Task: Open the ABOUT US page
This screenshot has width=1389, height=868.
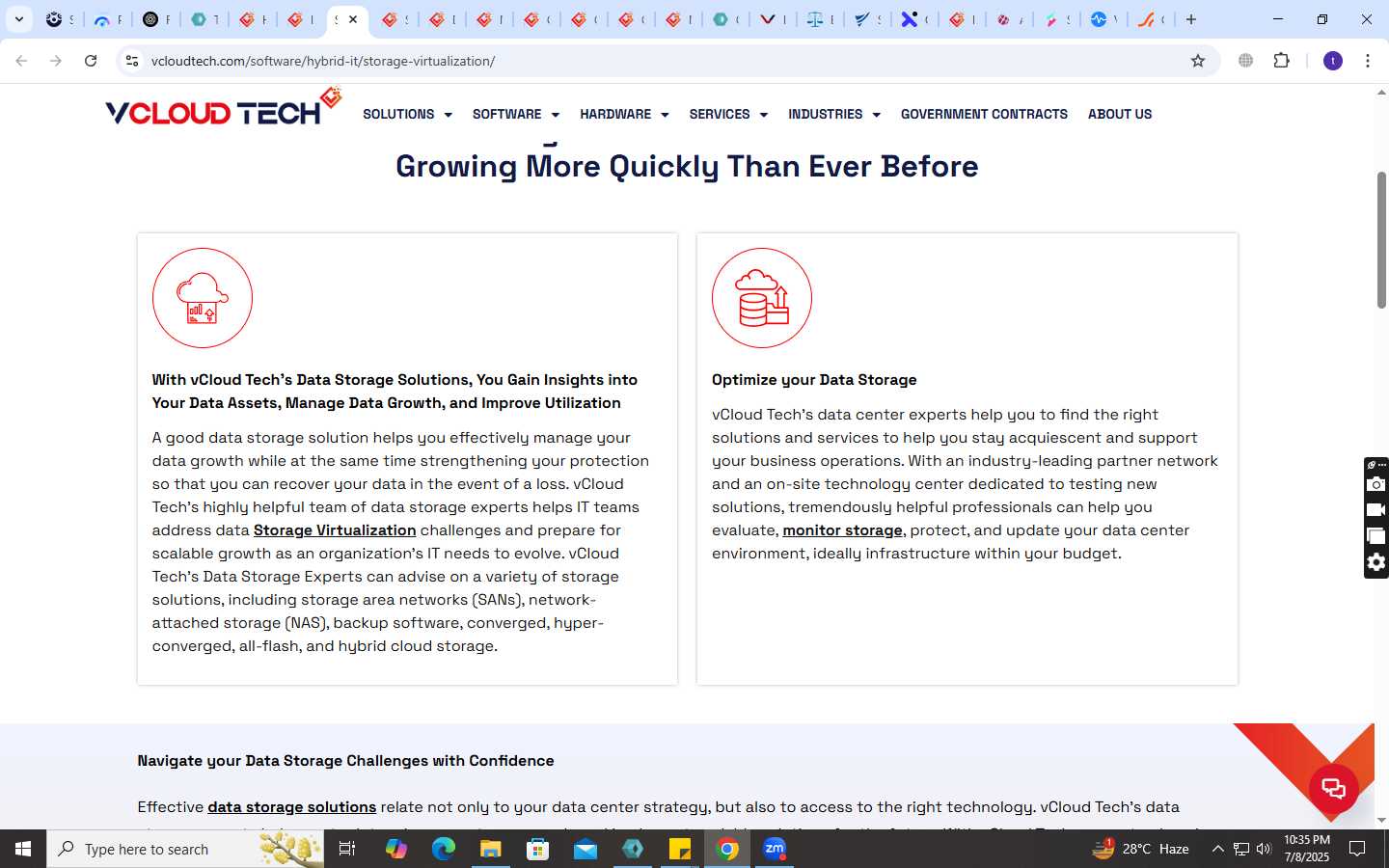Action: coord(1120,114)
